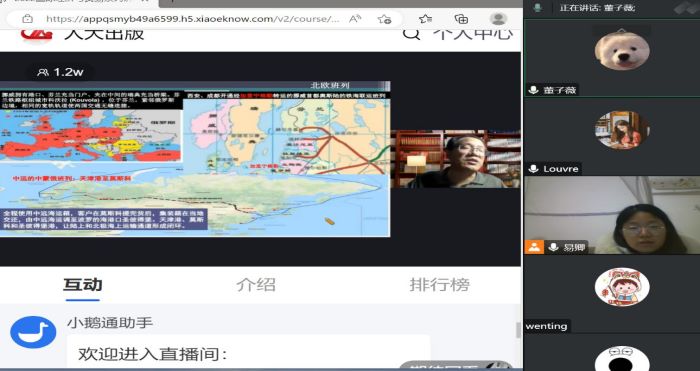Open the 排行榜 tab

click(x=440, y=284)
